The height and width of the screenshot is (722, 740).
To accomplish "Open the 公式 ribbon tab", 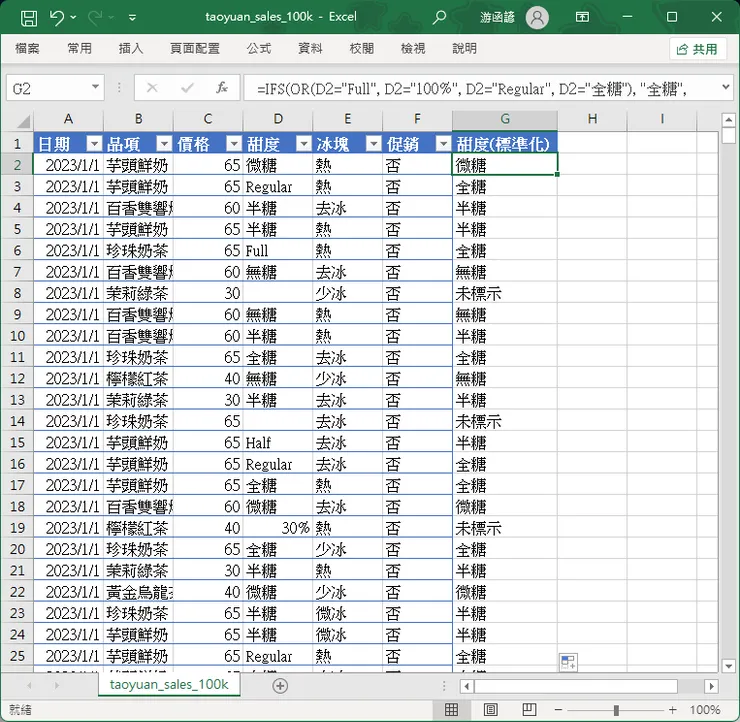I will point(258,48).
